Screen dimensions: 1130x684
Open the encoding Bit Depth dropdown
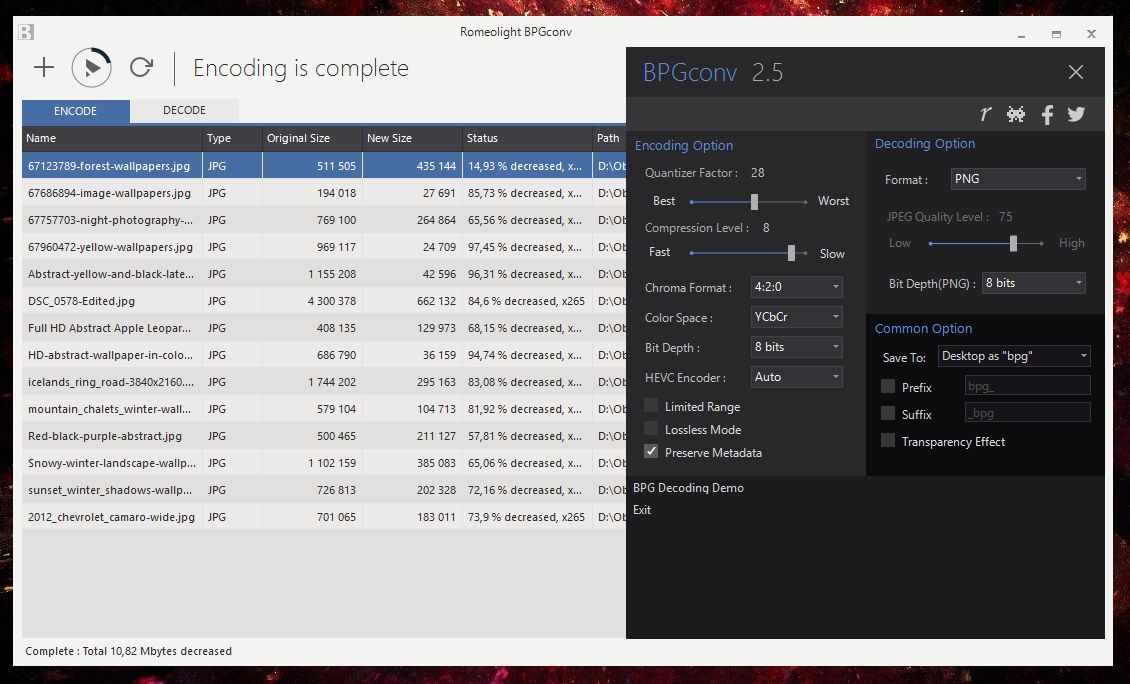pyautogui.click(x=796, y=347)
